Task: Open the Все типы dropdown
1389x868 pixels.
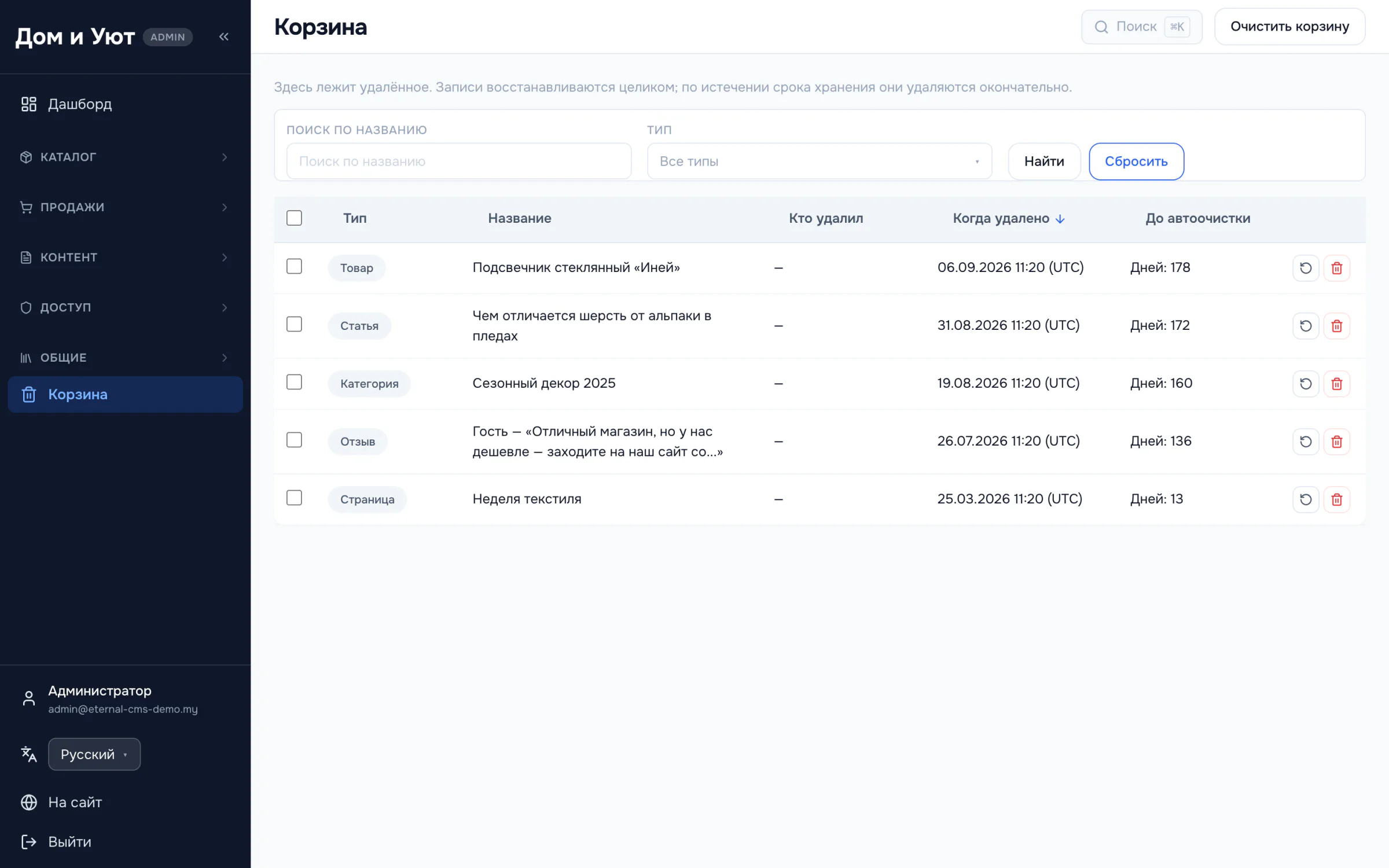Action: coord(820,161)
